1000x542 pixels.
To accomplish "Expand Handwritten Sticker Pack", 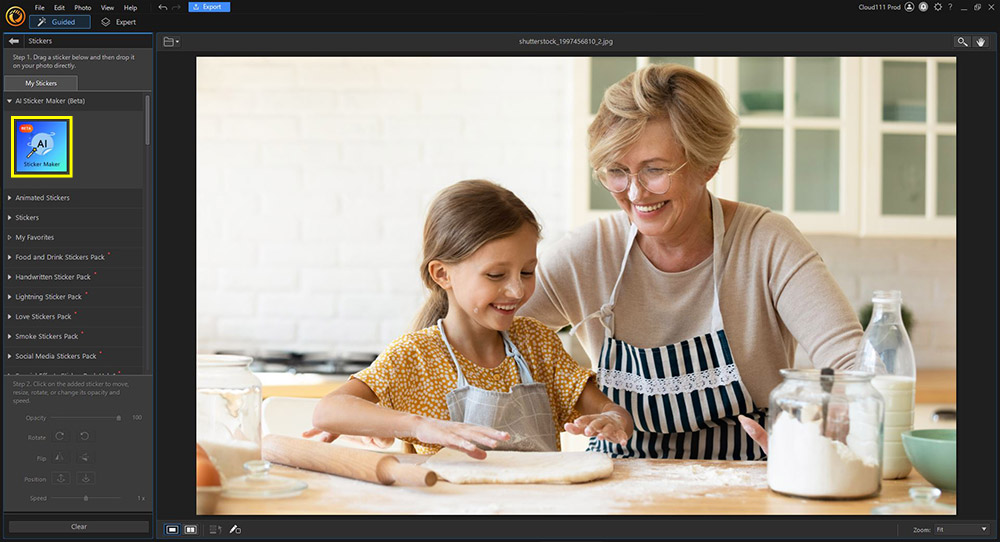I will [74, 277].
